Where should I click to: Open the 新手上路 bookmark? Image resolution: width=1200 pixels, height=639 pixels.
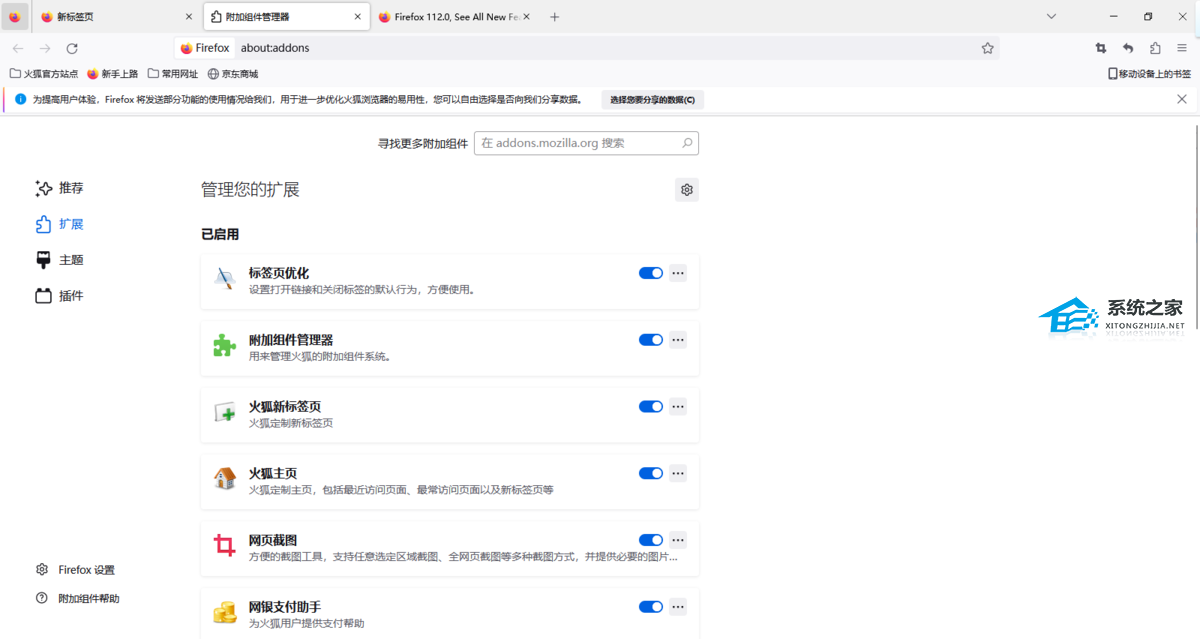tap(112, 74)
